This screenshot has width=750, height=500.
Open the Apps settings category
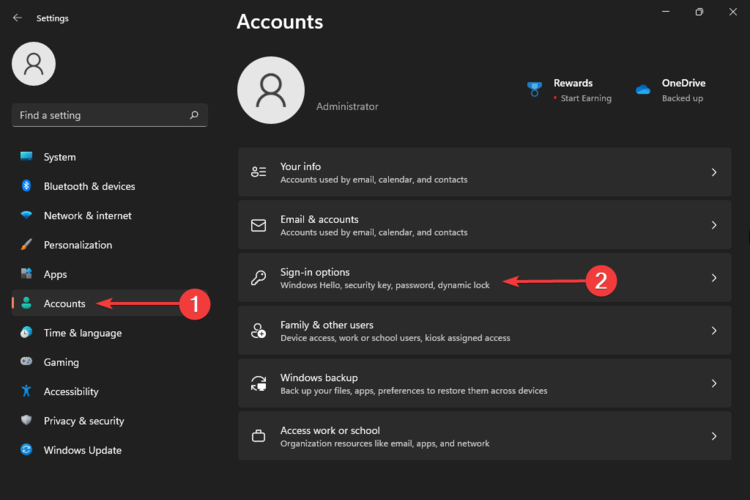point(55,274)
